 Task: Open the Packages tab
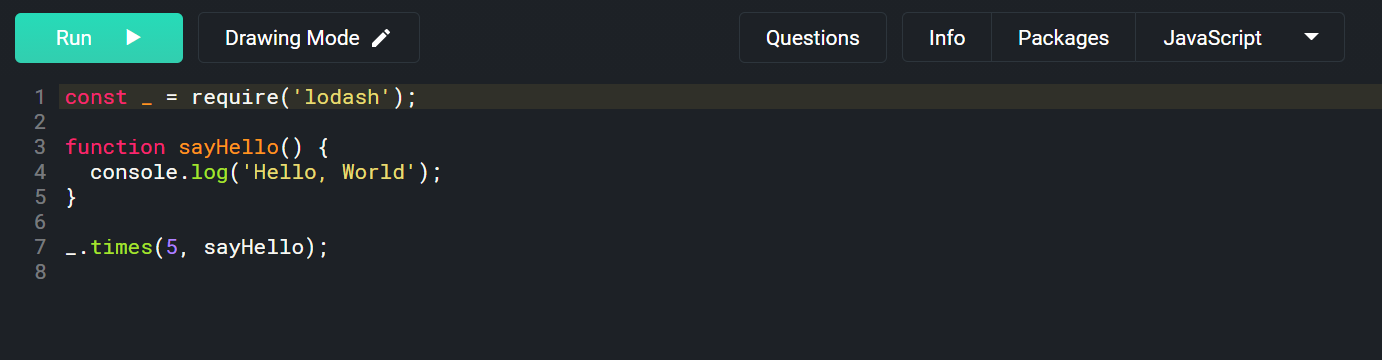(1063, 38)
